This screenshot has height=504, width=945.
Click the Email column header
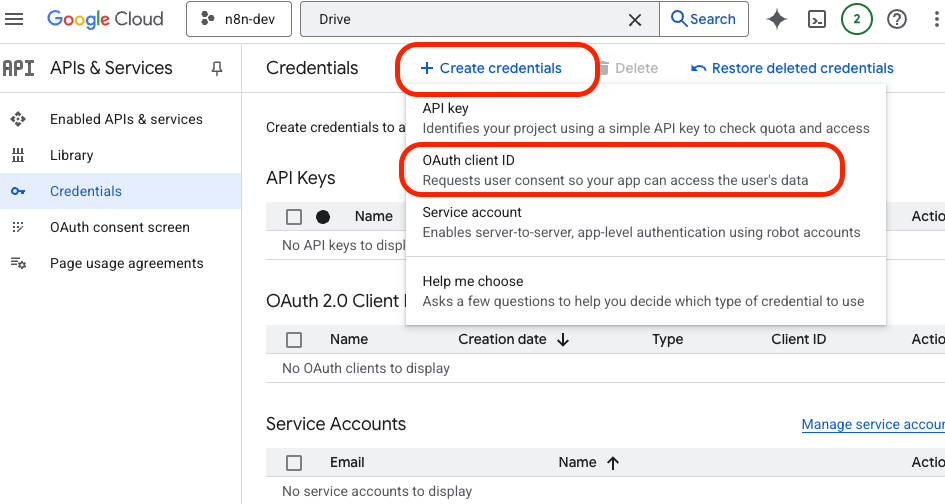point(347,462)
